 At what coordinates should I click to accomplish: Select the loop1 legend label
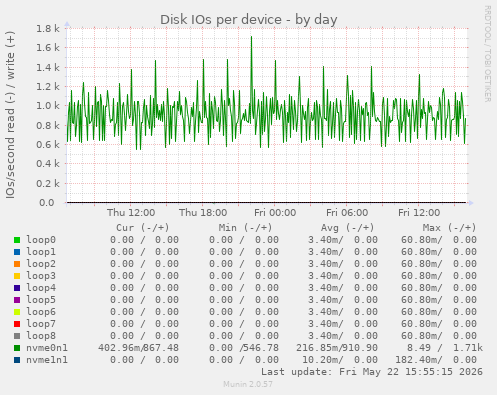tap(41, 252)
